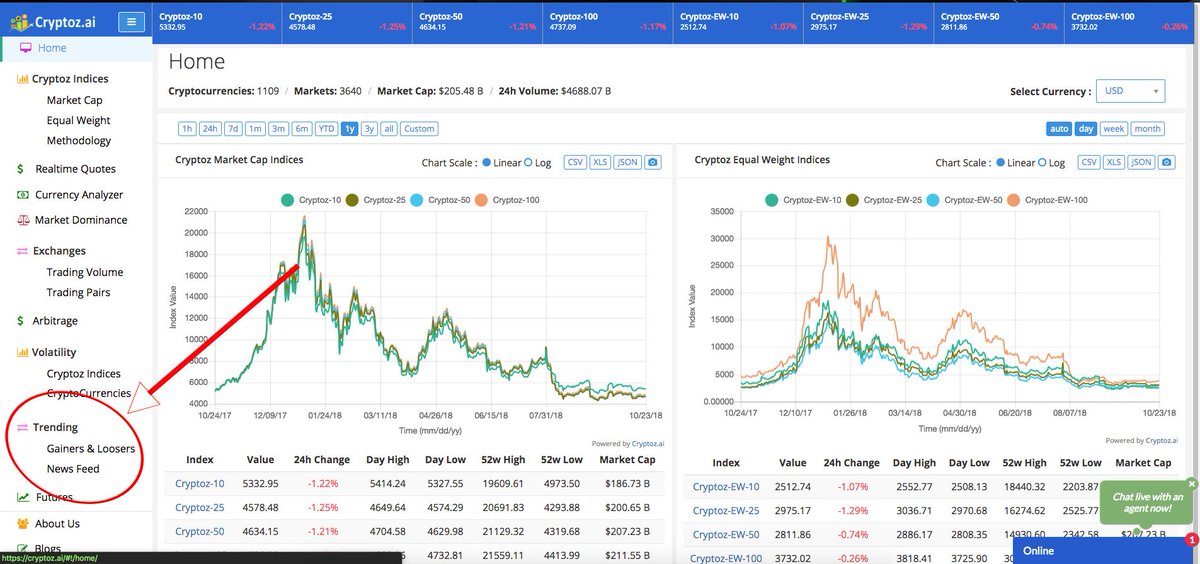Click the Home monitor icon in sidebar
Image resolution: width=1200 pixels, height=564 pixels.
(26, 48)
